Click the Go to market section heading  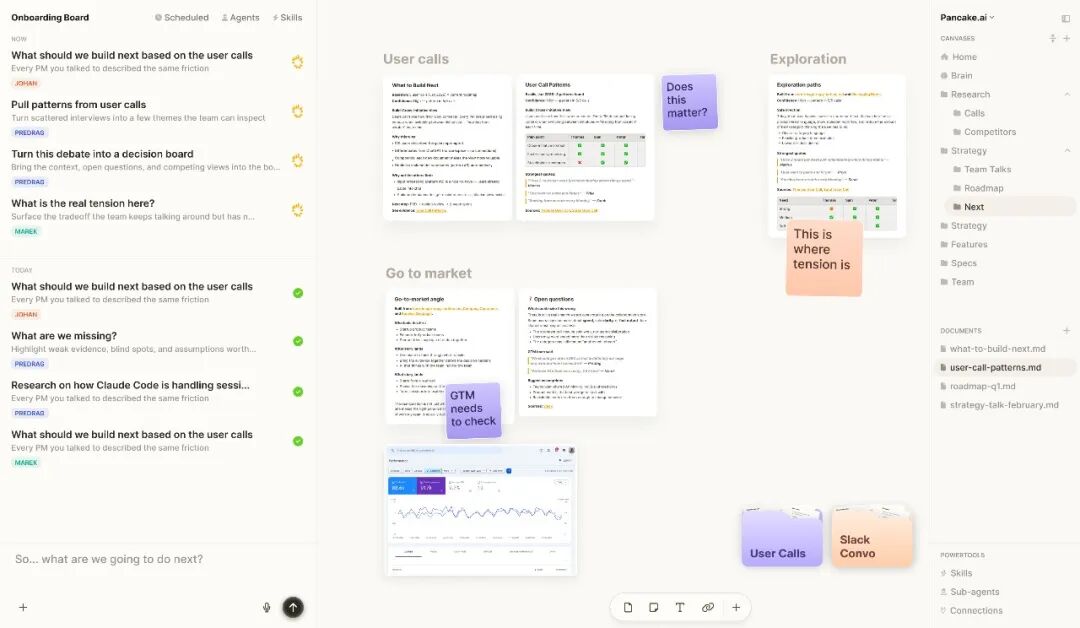(x=428, y=273)
